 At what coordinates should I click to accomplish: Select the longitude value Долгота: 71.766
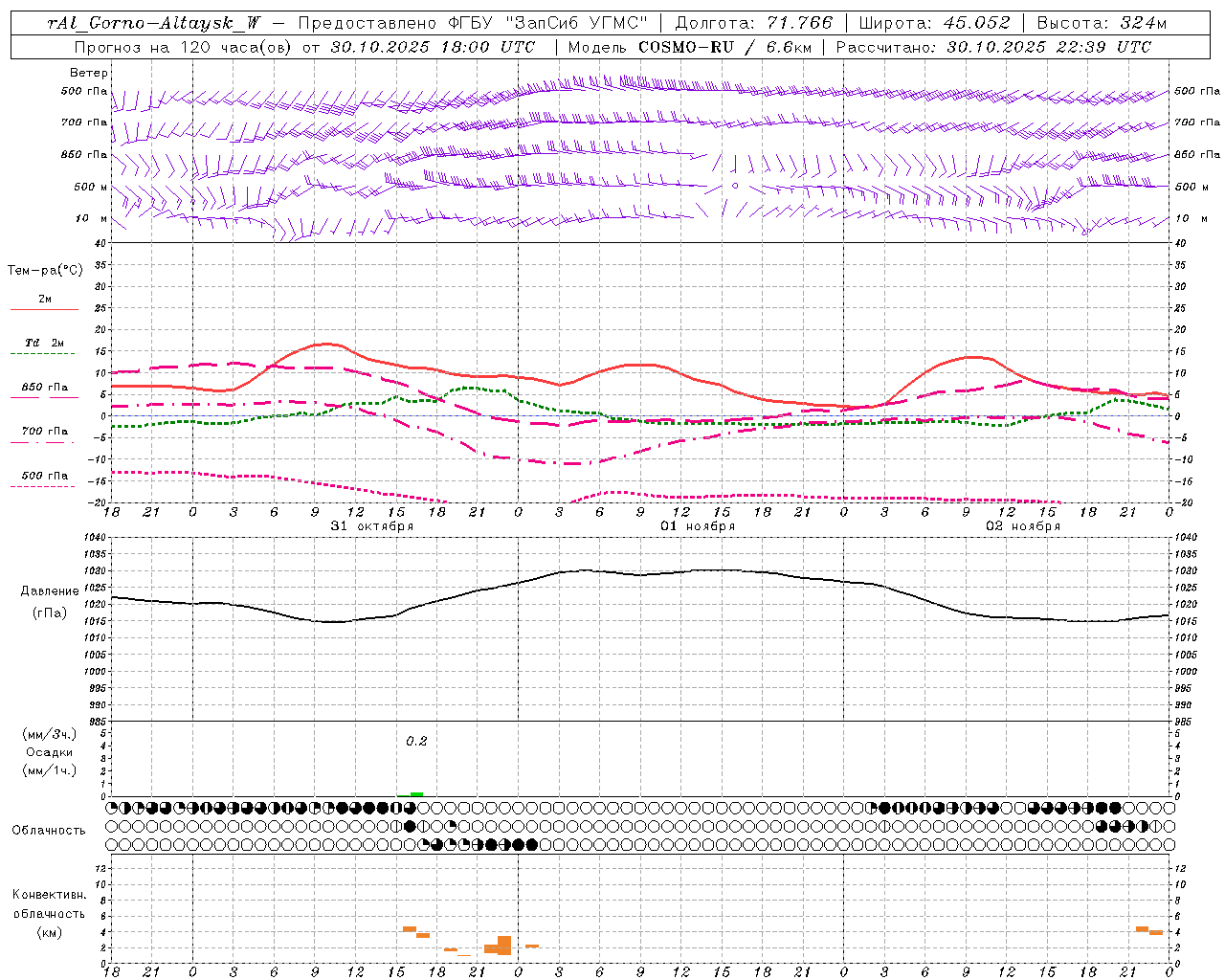pyautogui.click(x=754, y=23)
